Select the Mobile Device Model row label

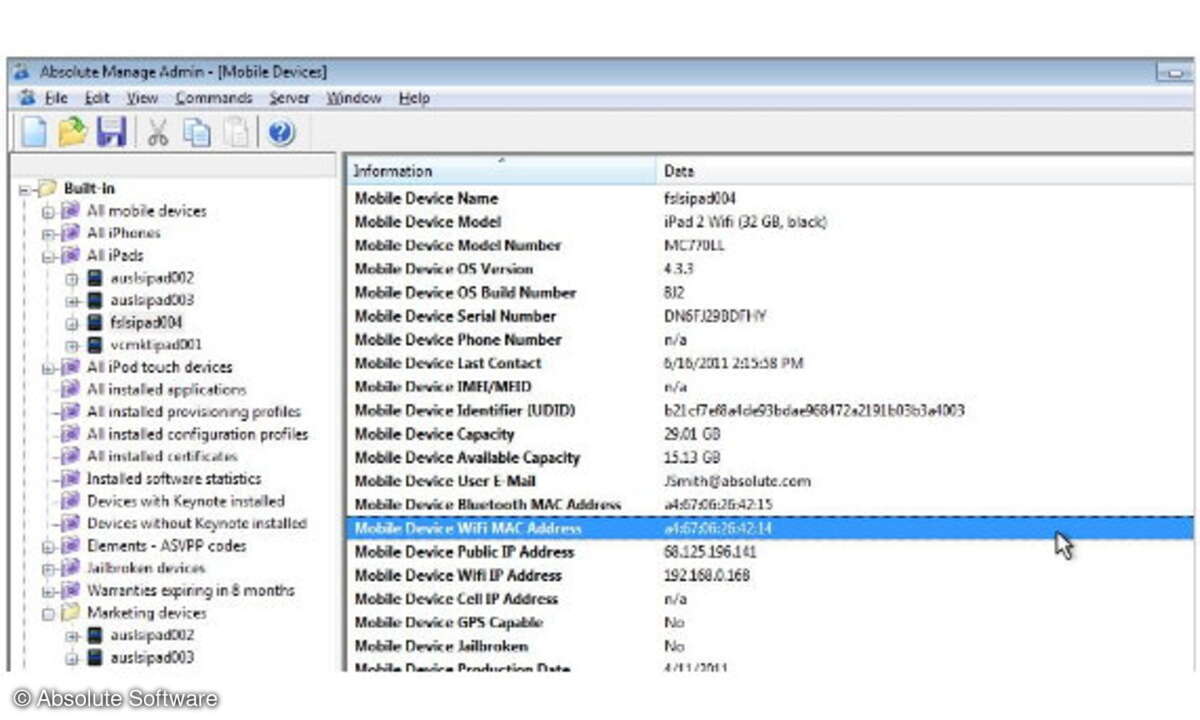pyautogui.click(x=428, y=222)
